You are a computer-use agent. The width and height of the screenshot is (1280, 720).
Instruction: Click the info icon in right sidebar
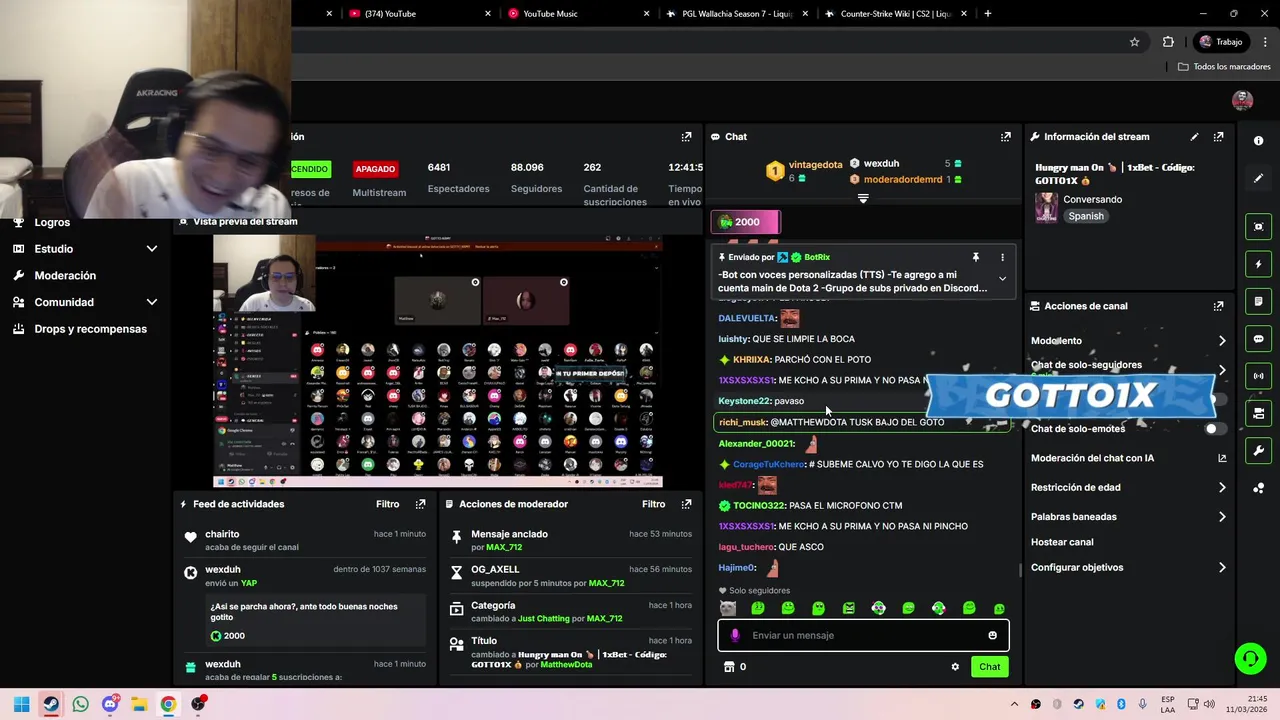pos(1258,141)
